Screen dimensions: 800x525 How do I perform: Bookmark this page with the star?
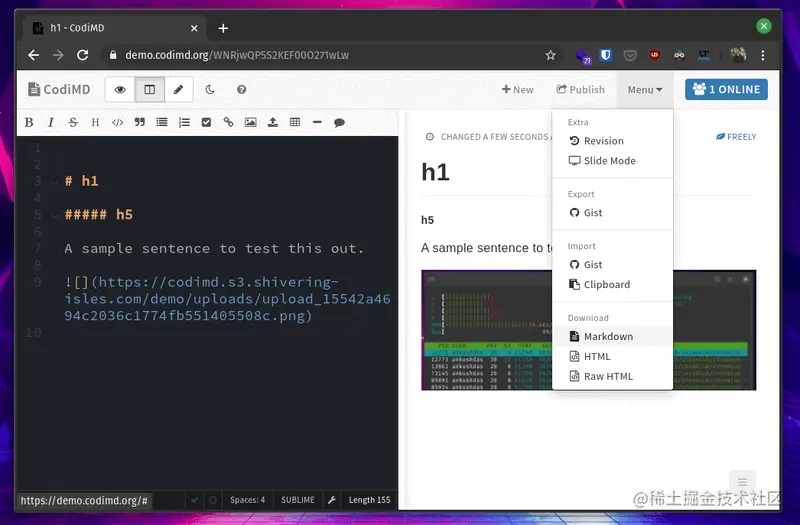[x=550, y=55]
